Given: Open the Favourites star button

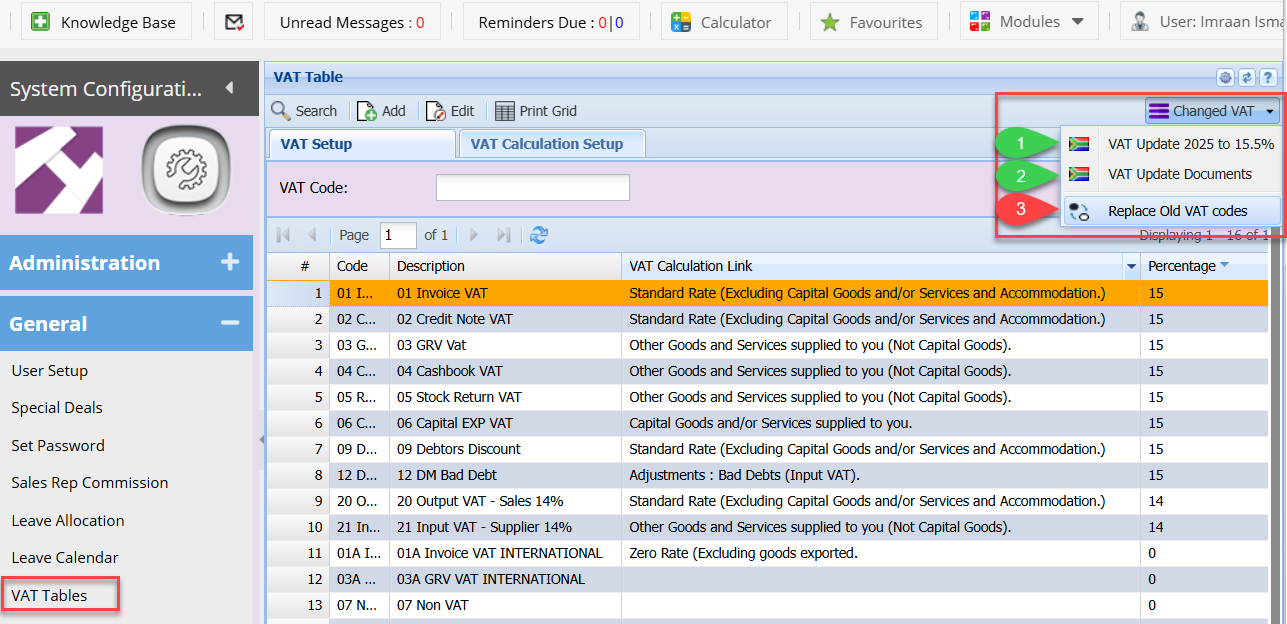Looking at the screenshot, I should coord(830,22).
